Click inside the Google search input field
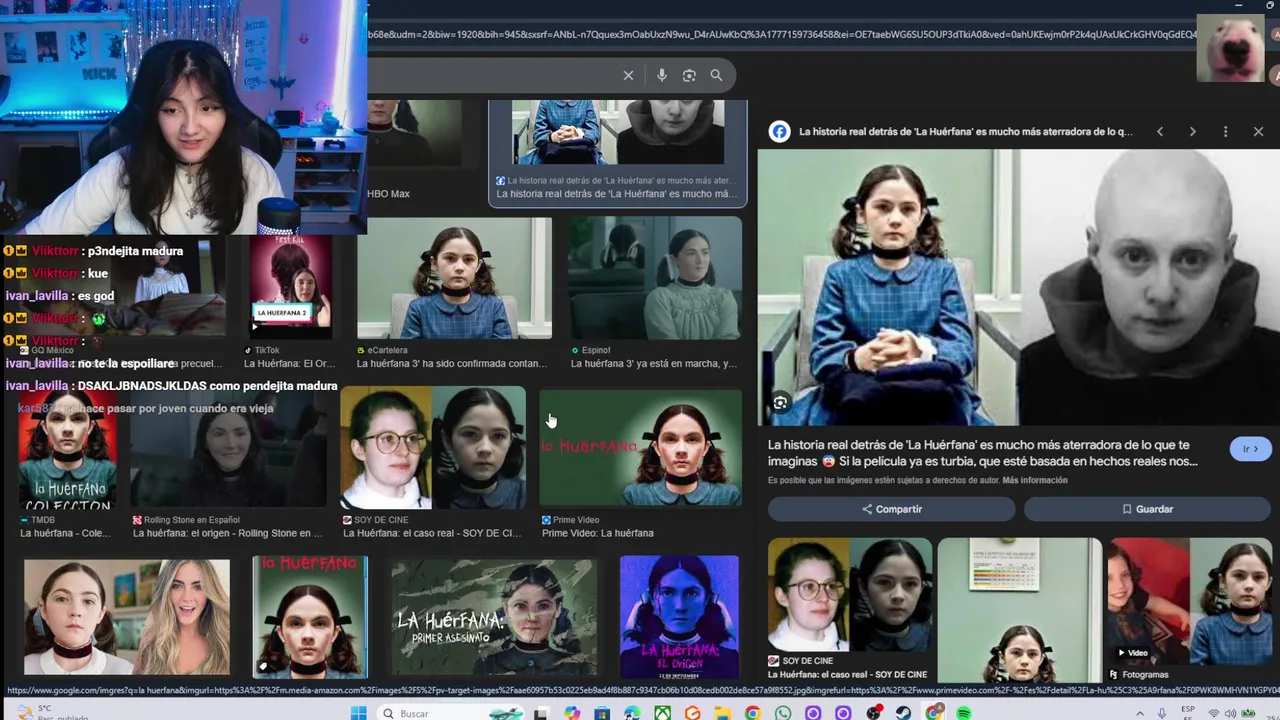 pos(490,75)
